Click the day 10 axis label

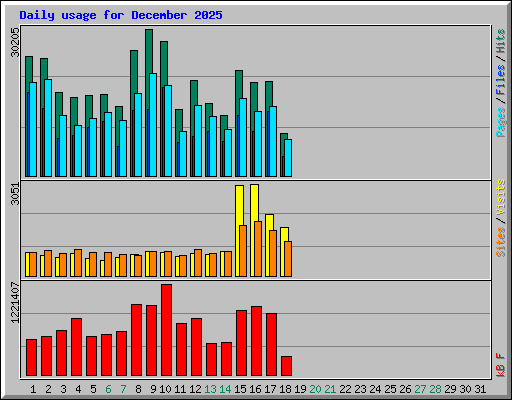click(x=165, y=389)
